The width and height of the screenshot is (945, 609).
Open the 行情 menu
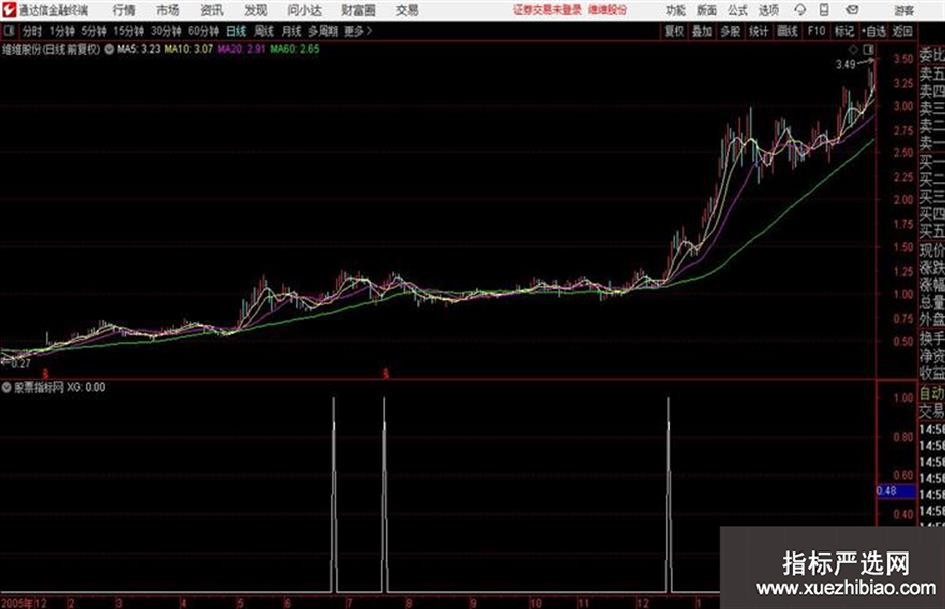click(x=124, y=10)
